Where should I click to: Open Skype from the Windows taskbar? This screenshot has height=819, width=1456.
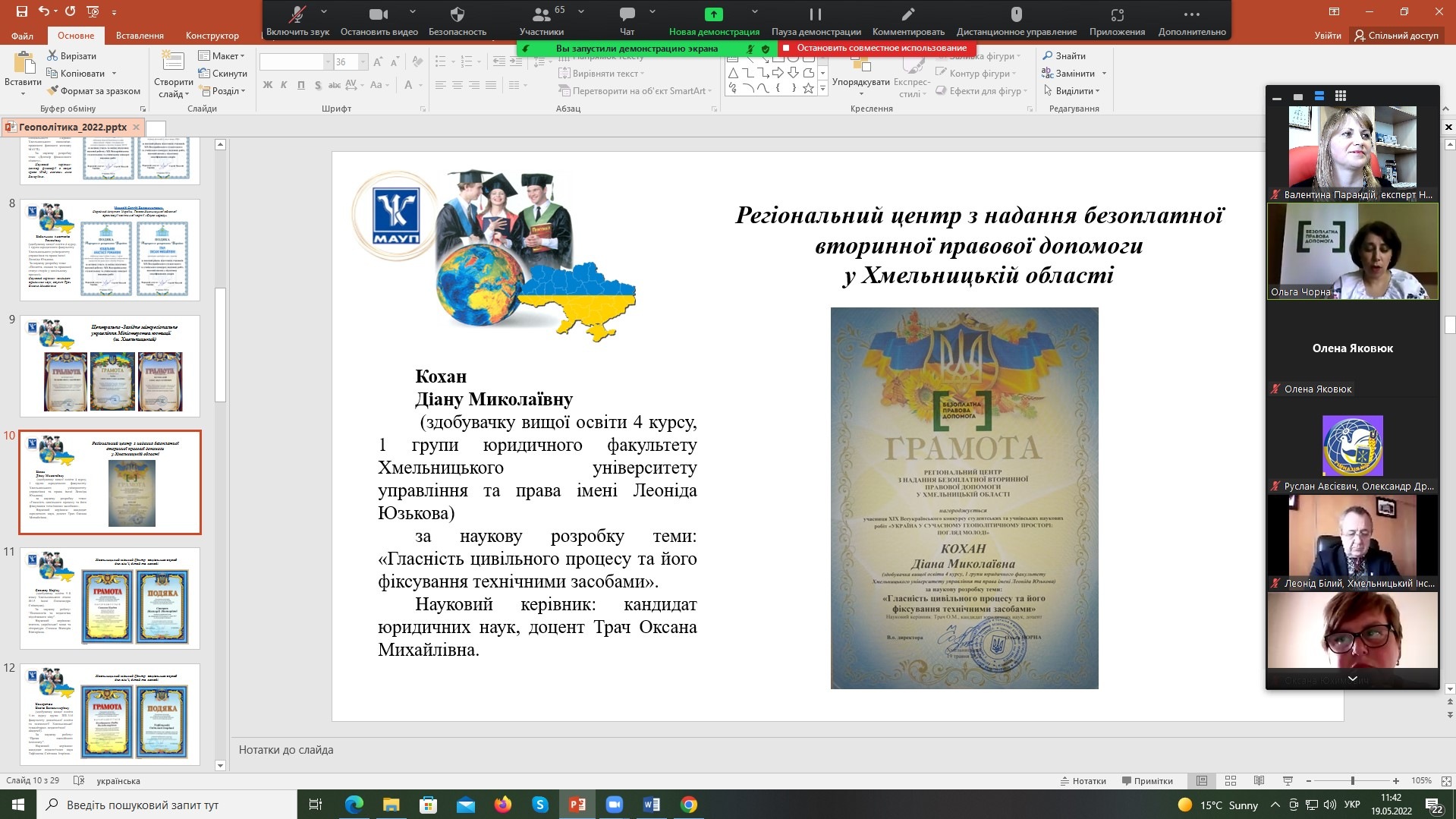[x=540, y=805]
